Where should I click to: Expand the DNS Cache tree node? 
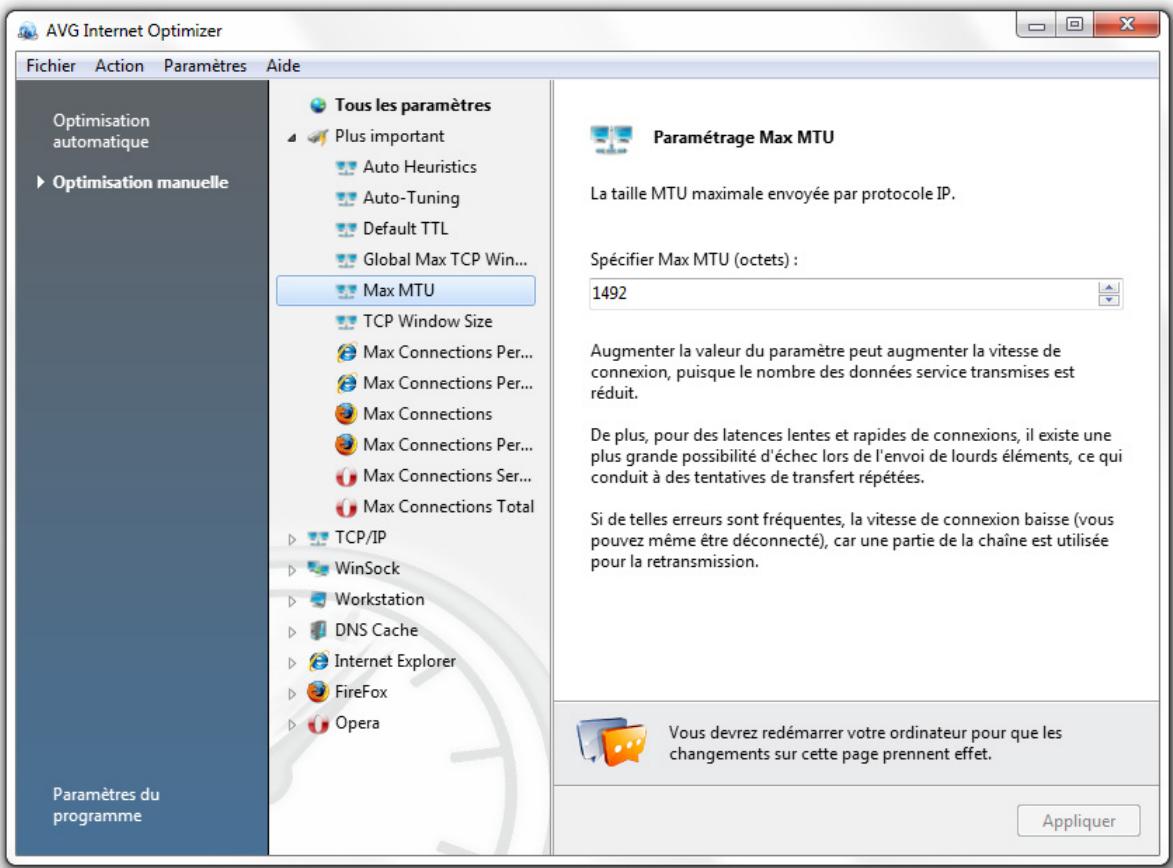[x=292, y=632]
